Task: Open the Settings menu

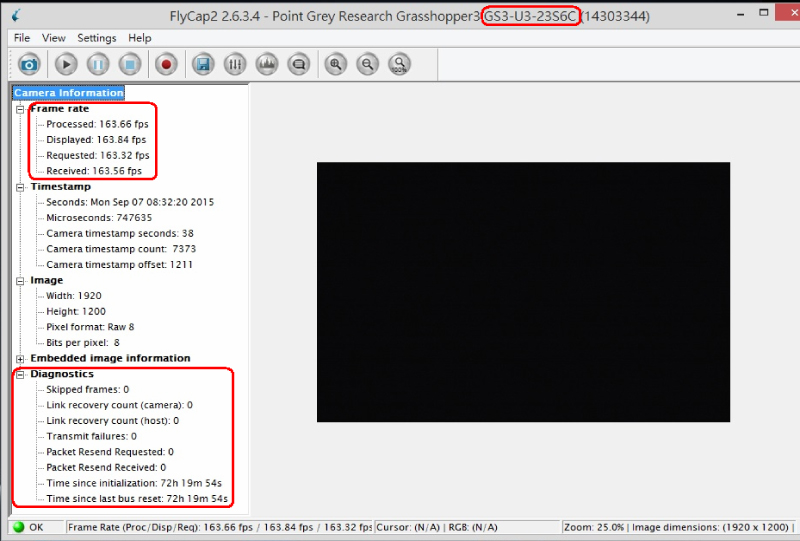Action: click(97, 38)
